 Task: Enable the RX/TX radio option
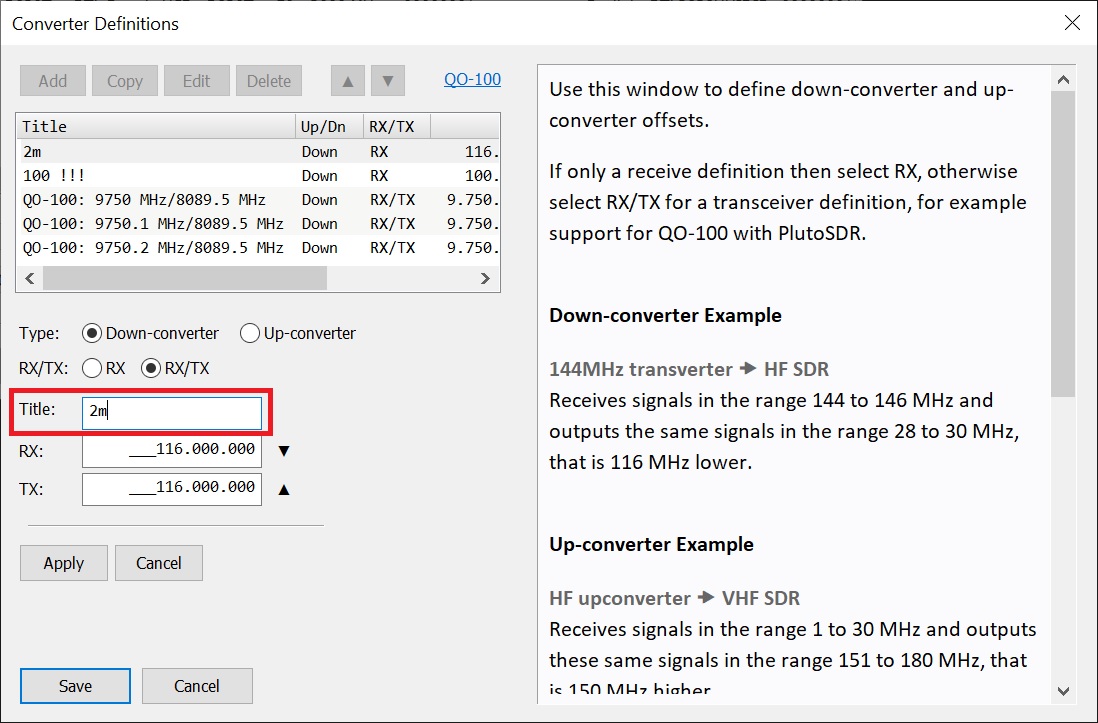click(152, 368)
